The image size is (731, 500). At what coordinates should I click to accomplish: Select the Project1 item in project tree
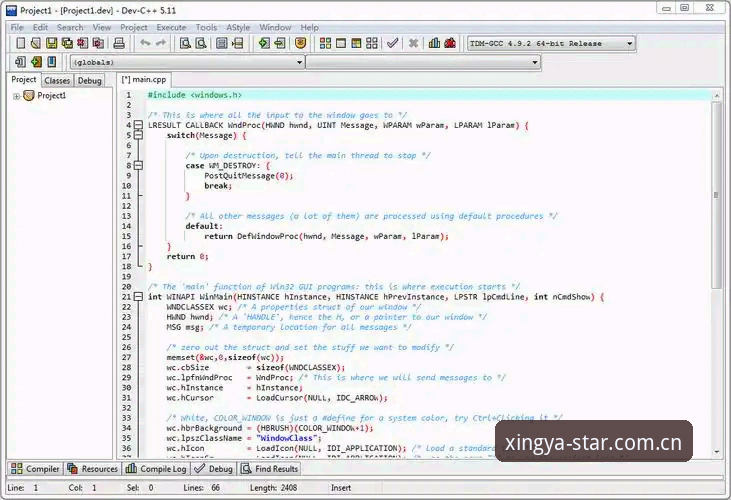point(51,96)
